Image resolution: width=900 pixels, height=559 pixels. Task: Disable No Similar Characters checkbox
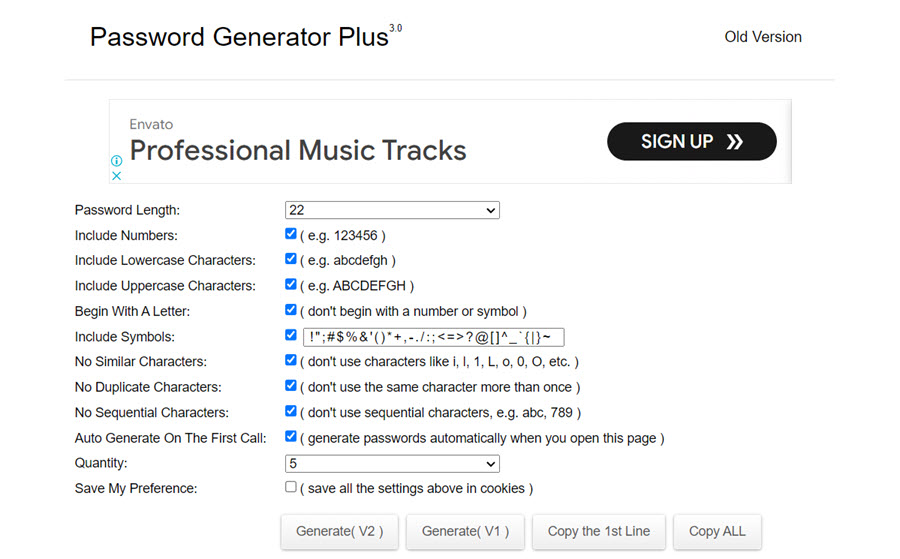coord(290,360)
